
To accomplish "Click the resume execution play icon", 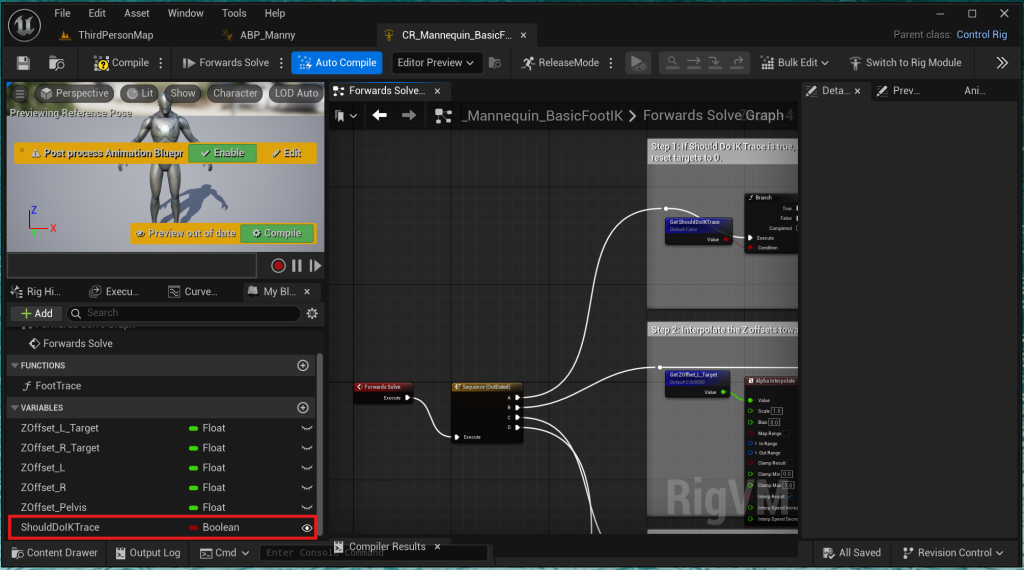I will tap(637, 63).
